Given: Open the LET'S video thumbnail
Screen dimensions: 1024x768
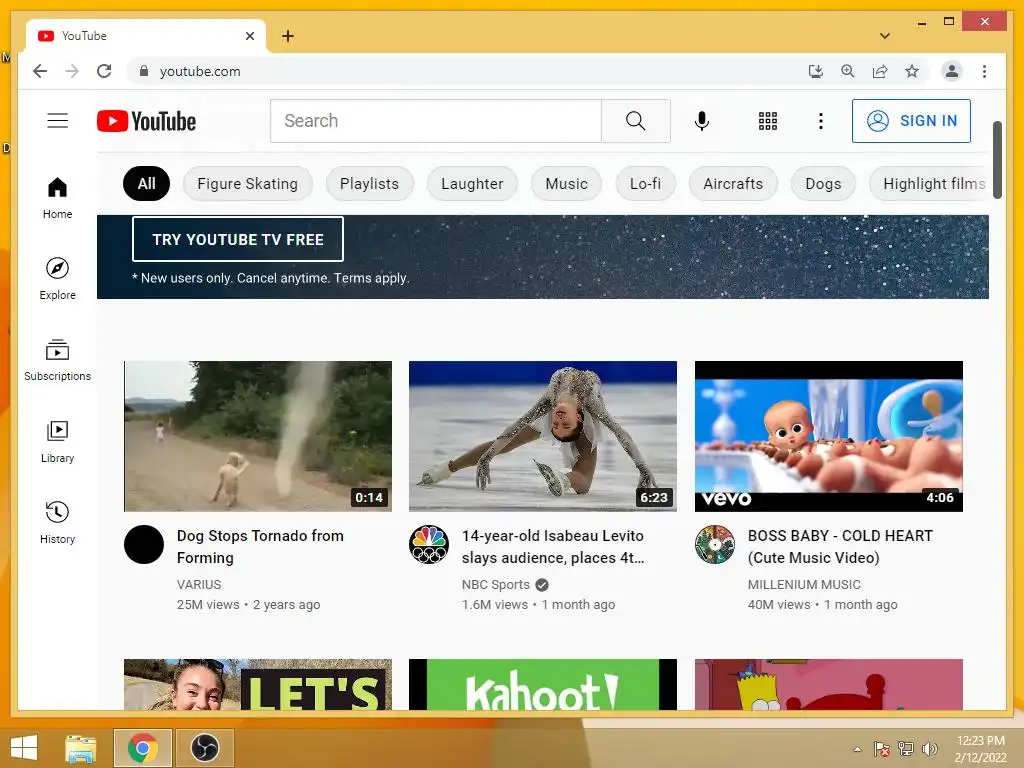Looking at the screenshot, I should click(x=258, y=684).
